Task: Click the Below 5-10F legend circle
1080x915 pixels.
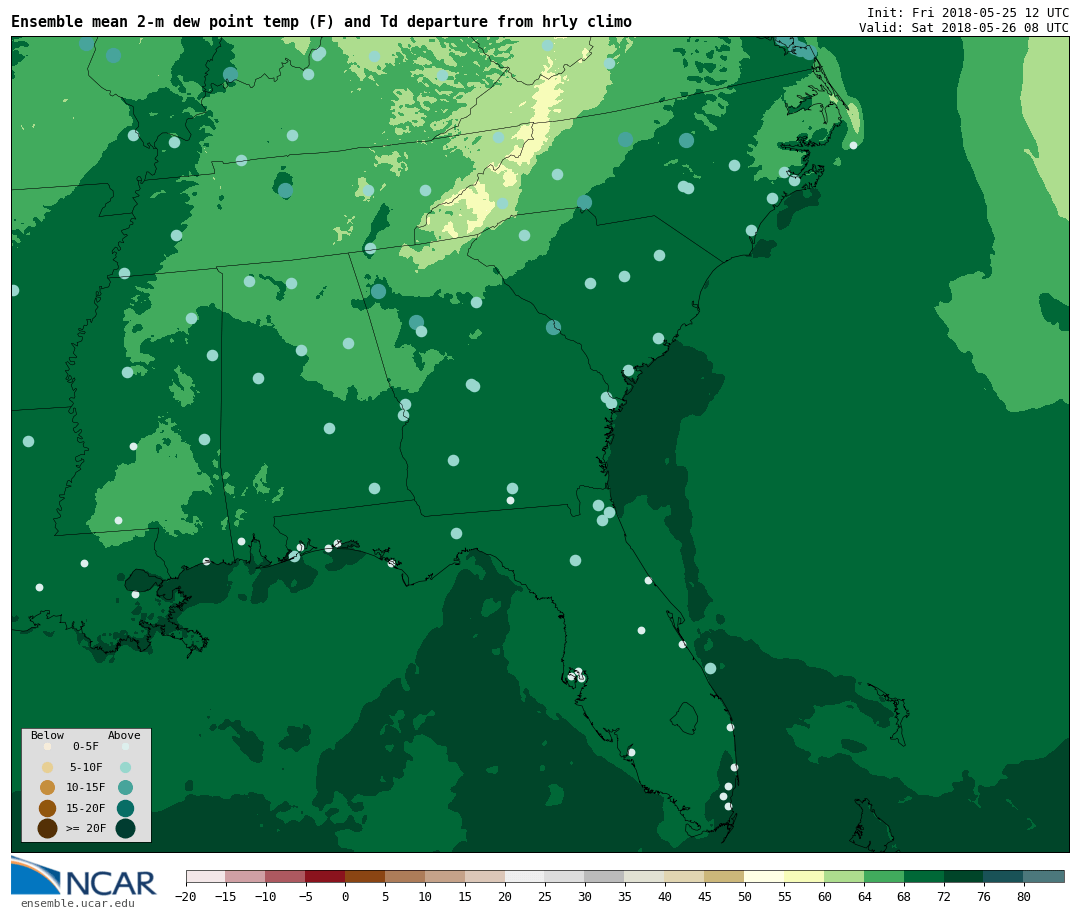Action: 48,767
